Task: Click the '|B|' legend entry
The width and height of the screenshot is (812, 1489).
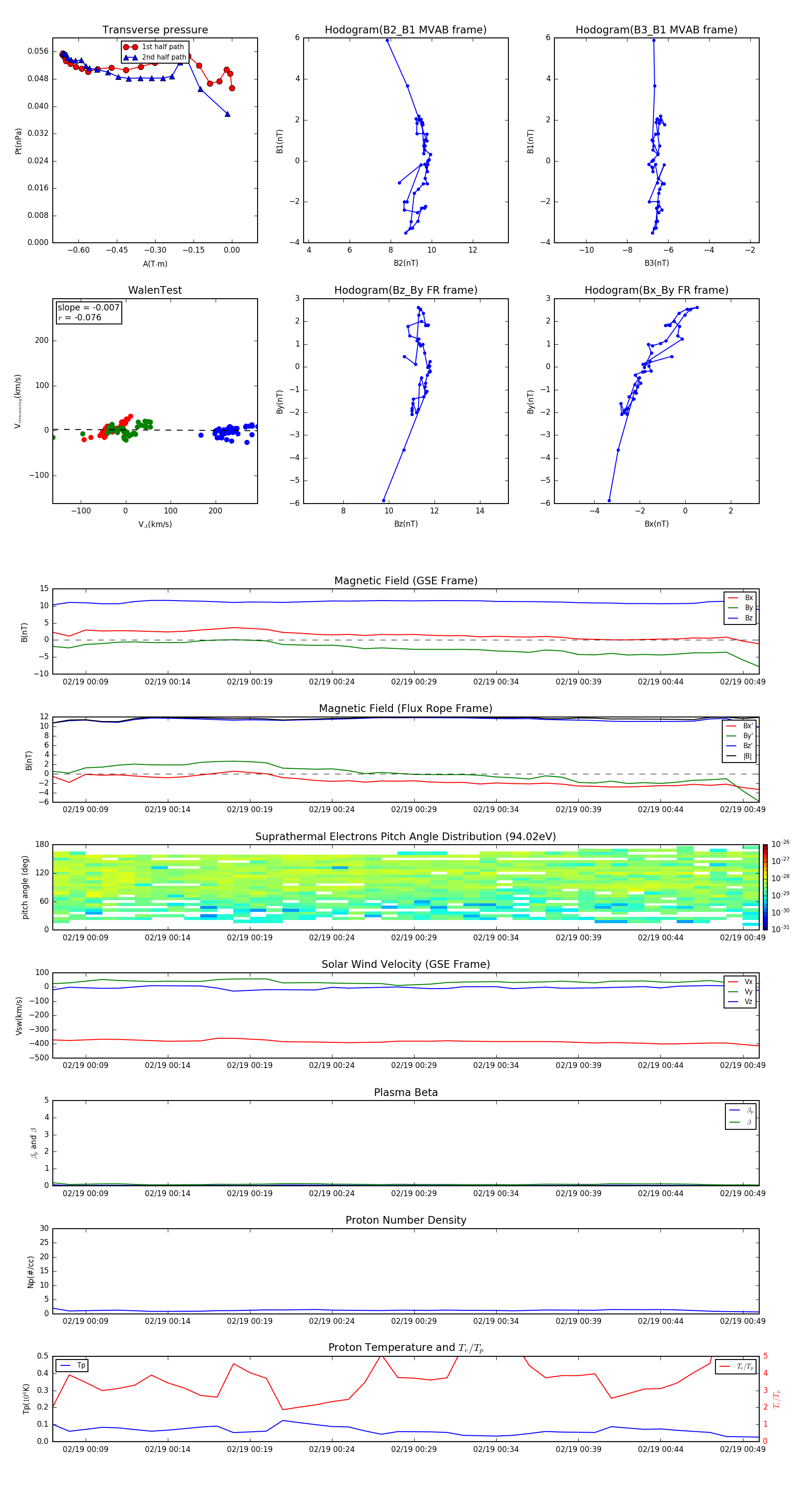Action: tap(739, 756)
